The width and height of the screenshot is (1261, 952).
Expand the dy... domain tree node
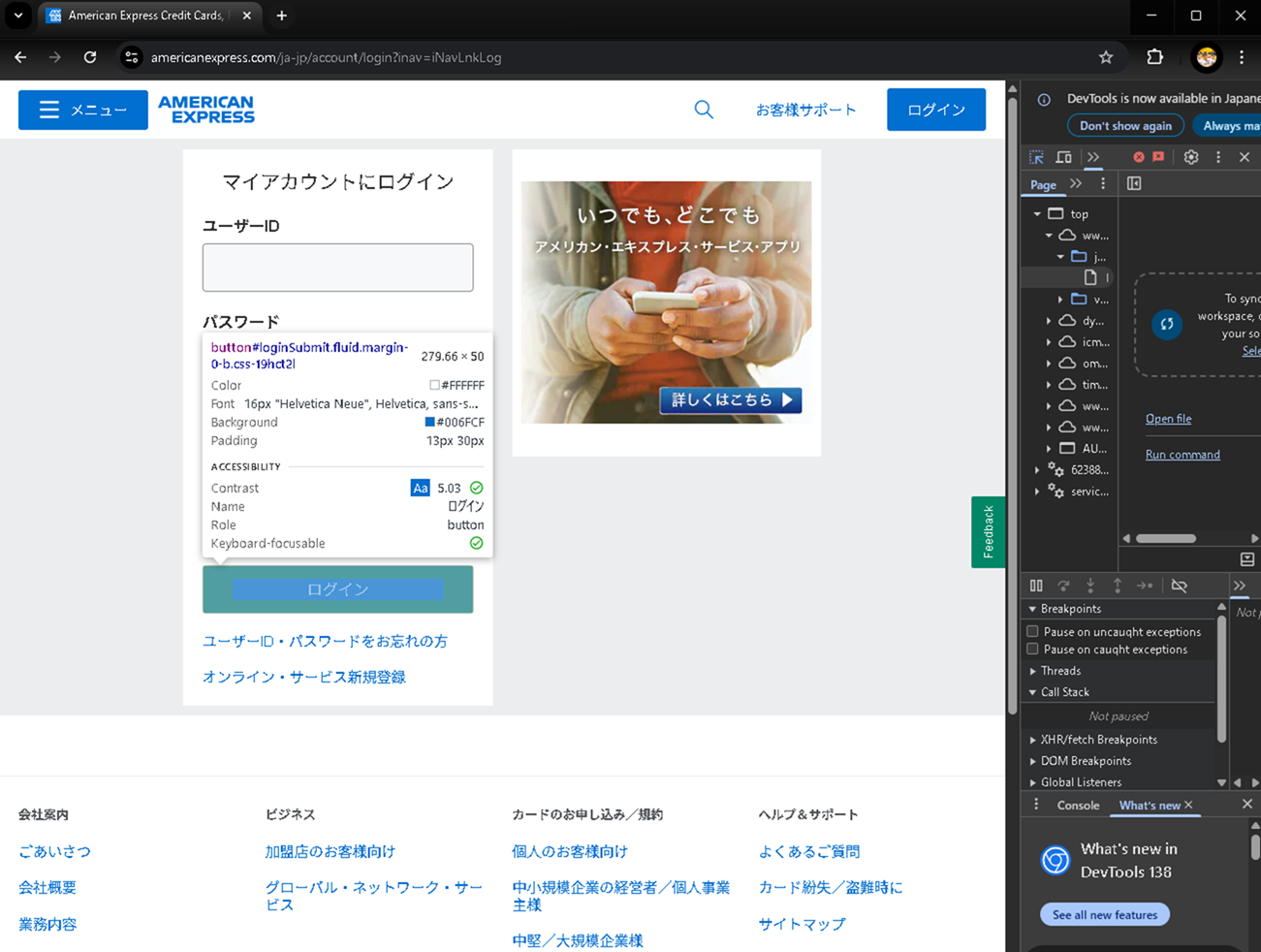(1049, 321)
